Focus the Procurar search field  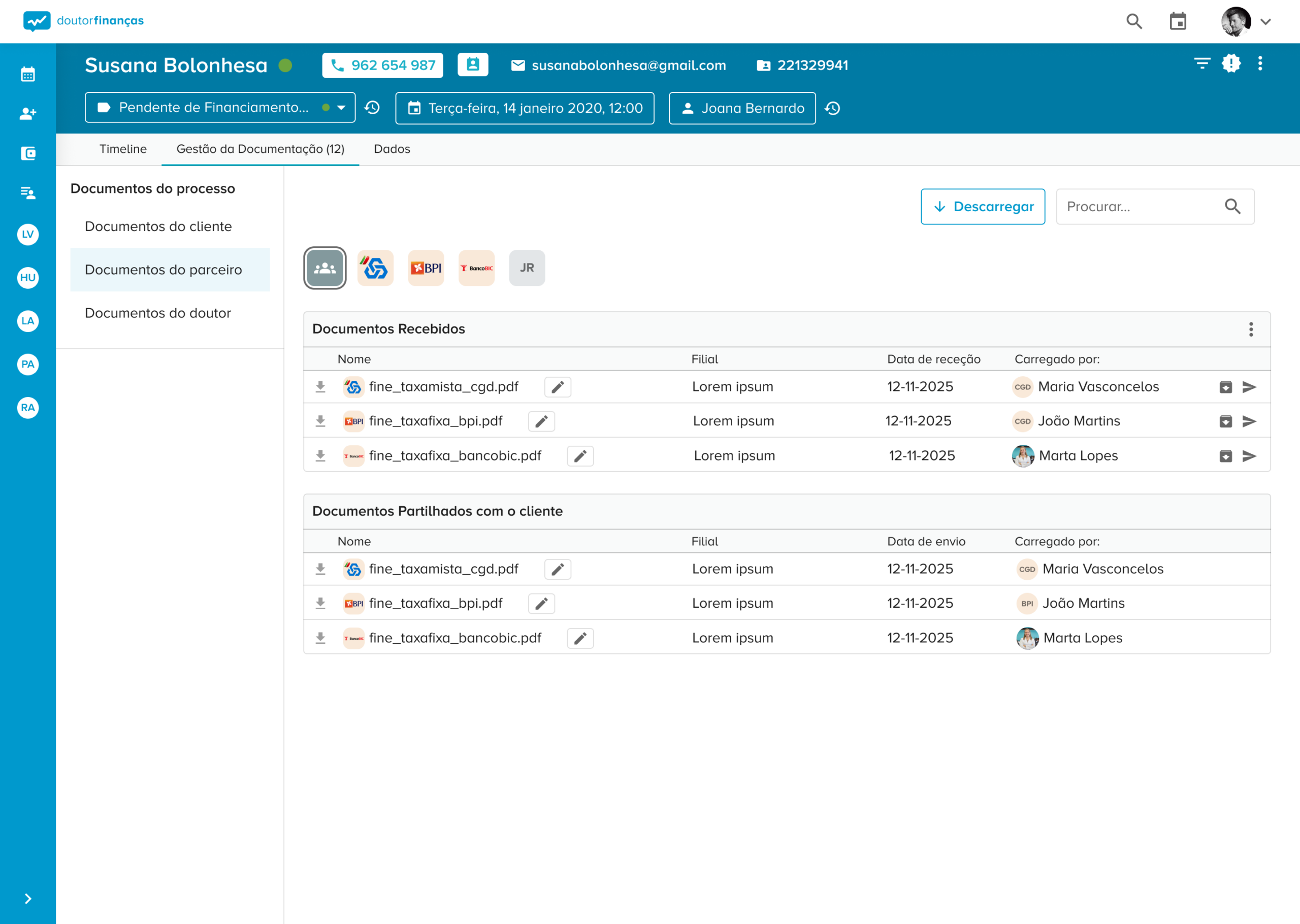coord(1155,207)
